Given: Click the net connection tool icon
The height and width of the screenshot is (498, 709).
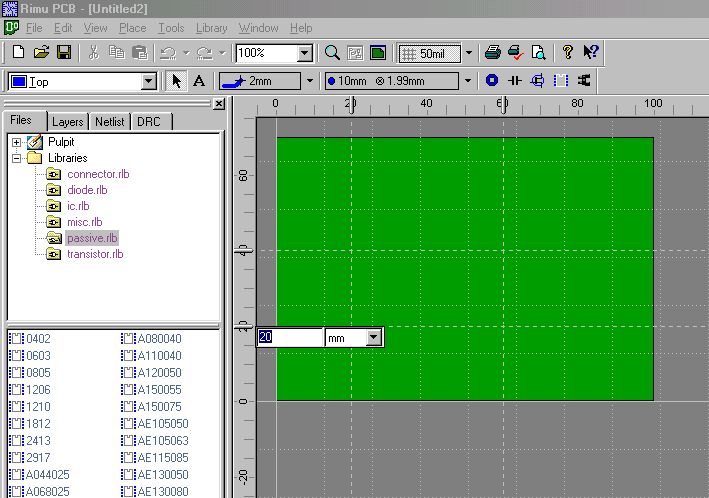Looking at the screenshot, I should (x=584, y=81).
